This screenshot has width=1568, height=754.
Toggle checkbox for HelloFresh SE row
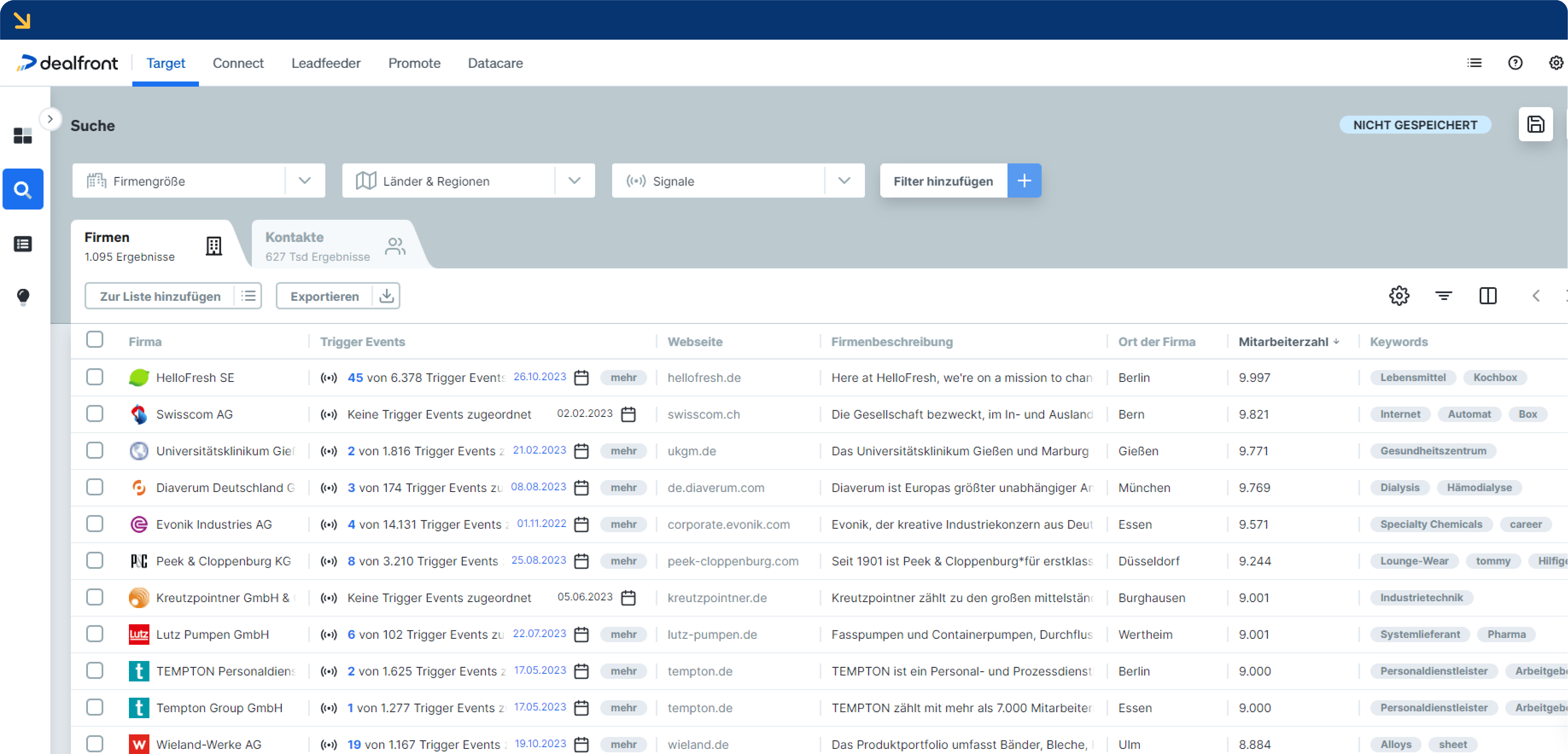[96, 378]
